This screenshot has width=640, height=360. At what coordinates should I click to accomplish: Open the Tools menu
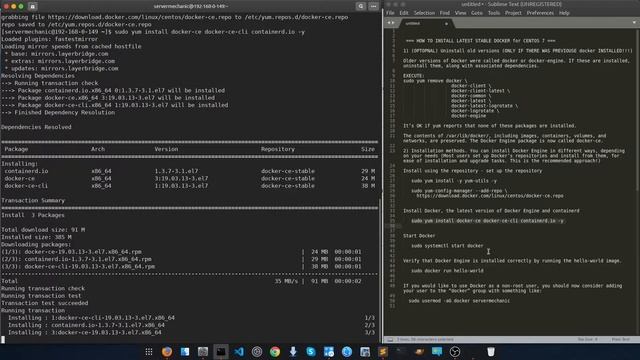[493, 13]
